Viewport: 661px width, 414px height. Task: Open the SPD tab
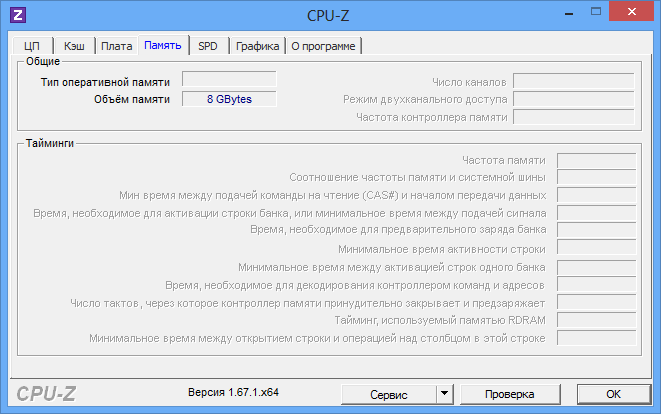click(208, 46)
